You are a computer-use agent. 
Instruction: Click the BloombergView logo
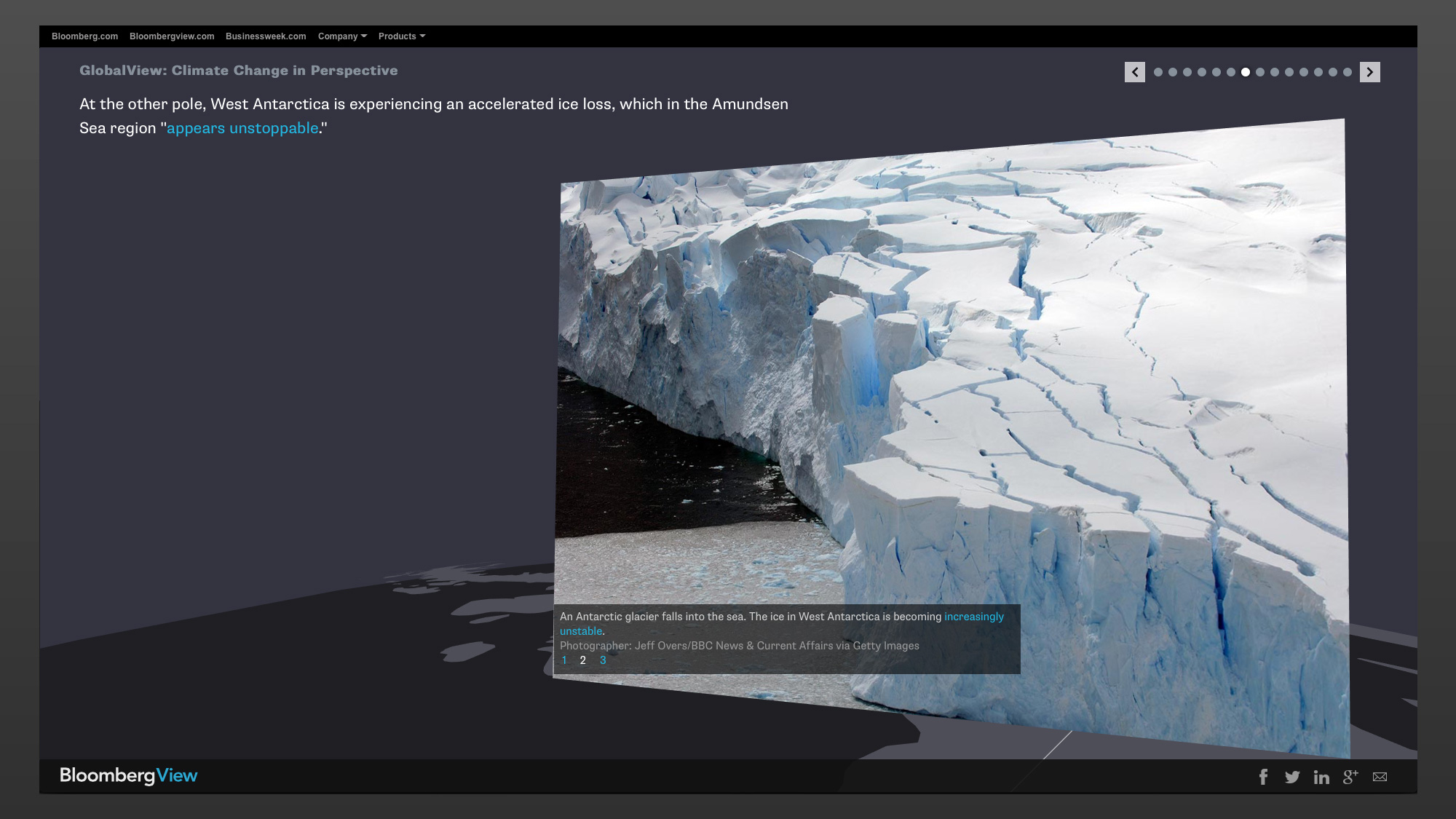point(128,775)
